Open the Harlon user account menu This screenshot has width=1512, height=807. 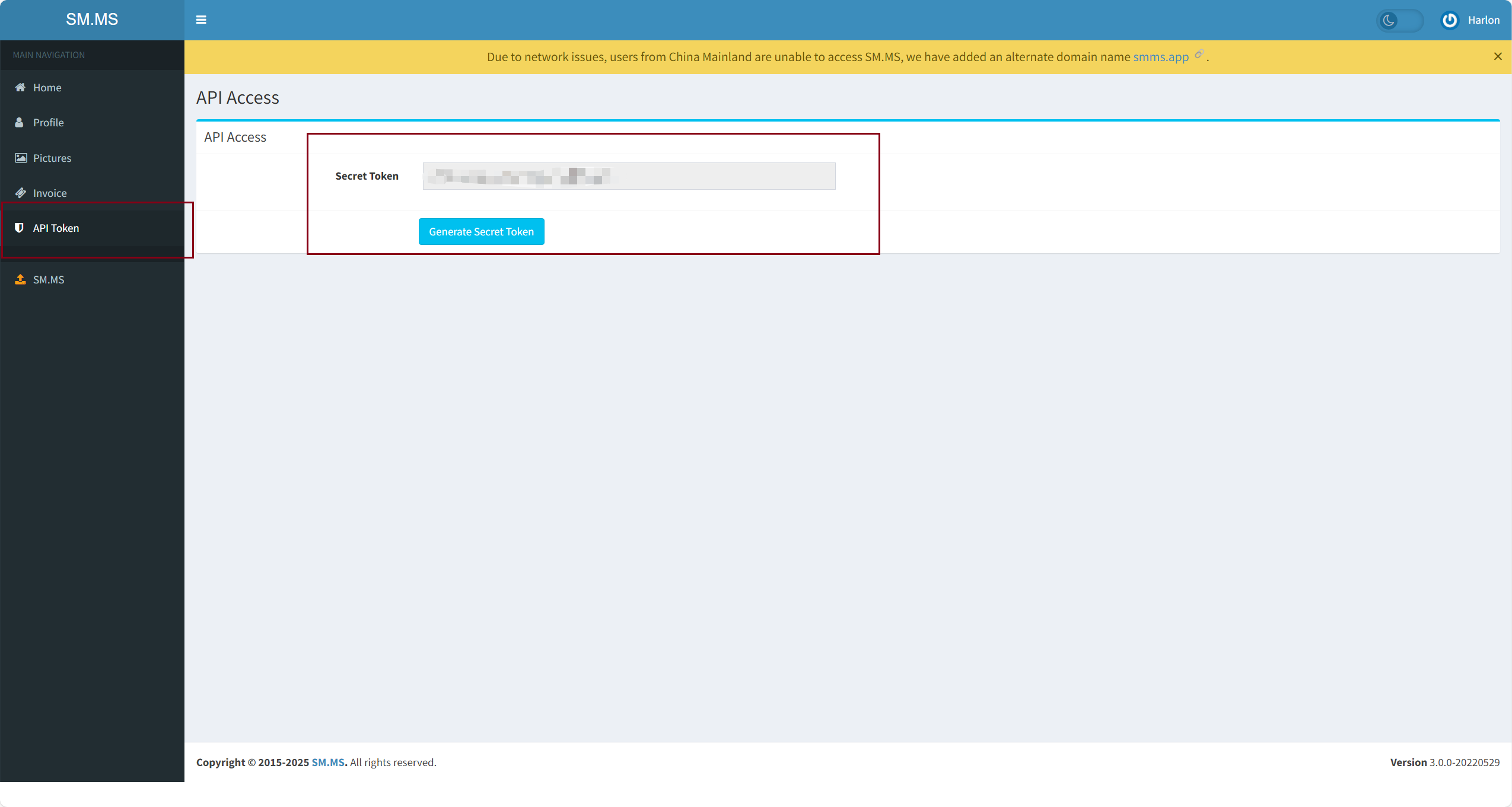tap(1483, 20)
